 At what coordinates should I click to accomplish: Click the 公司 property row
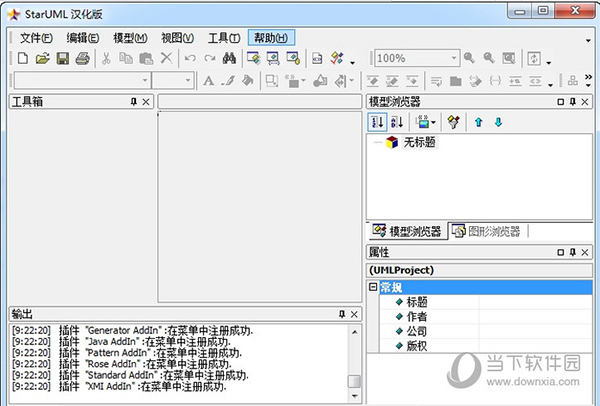click(x=486, y=331)
